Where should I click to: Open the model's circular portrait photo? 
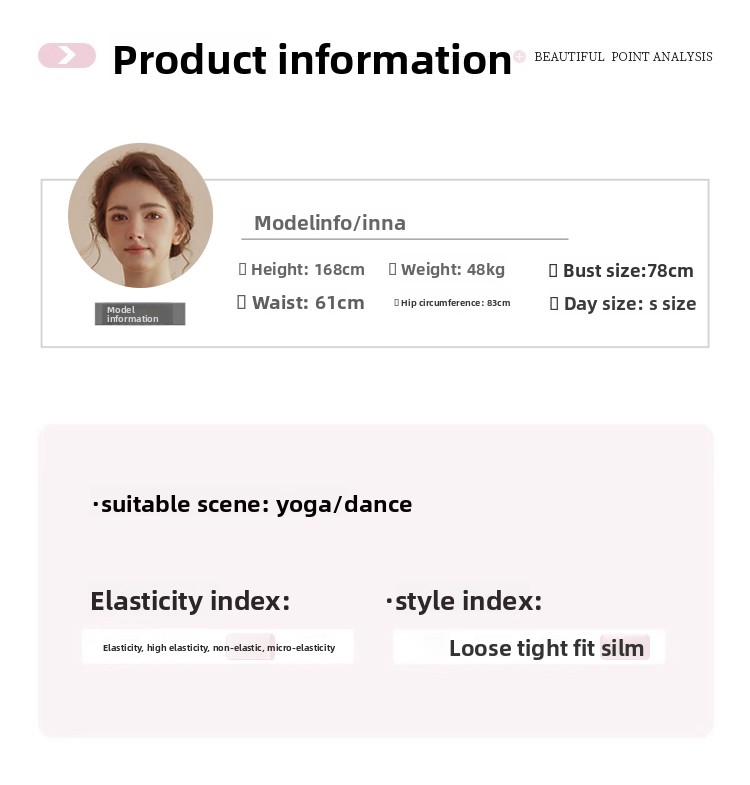pyautogui.click(x=140, y=216)
